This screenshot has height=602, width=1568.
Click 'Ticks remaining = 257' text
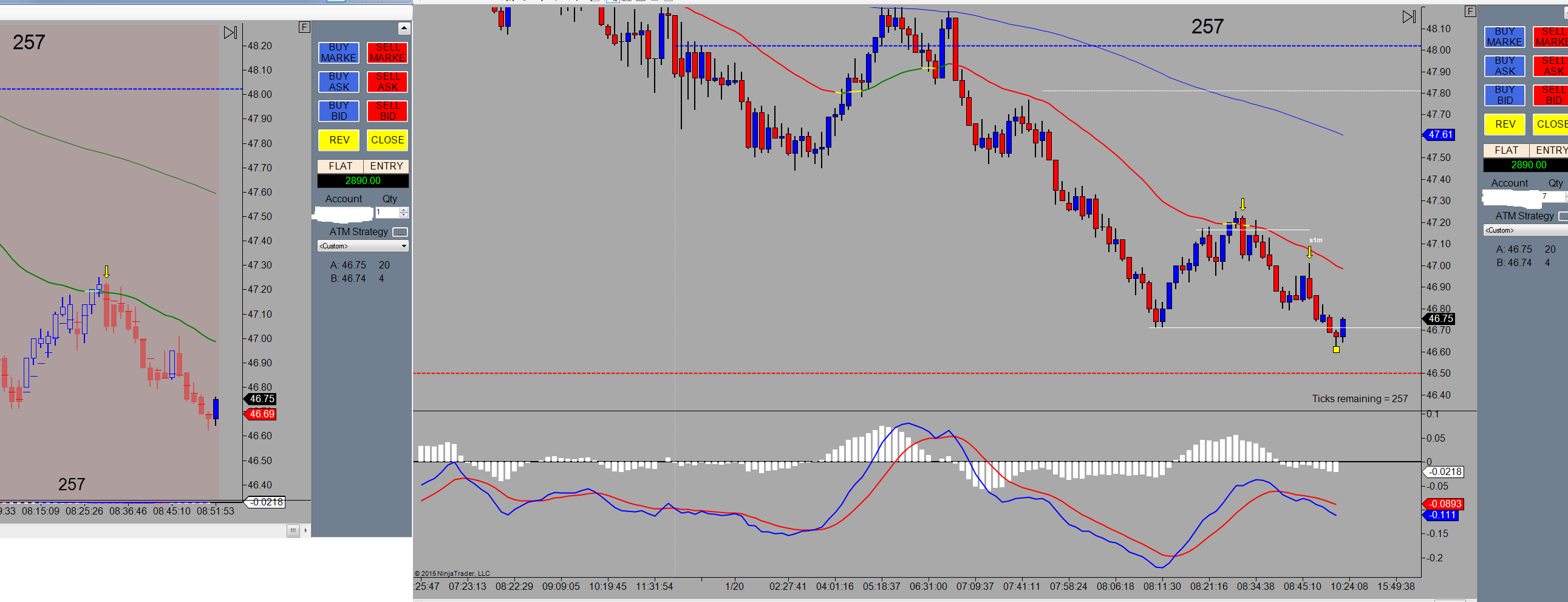click(x=1359, y=398)
